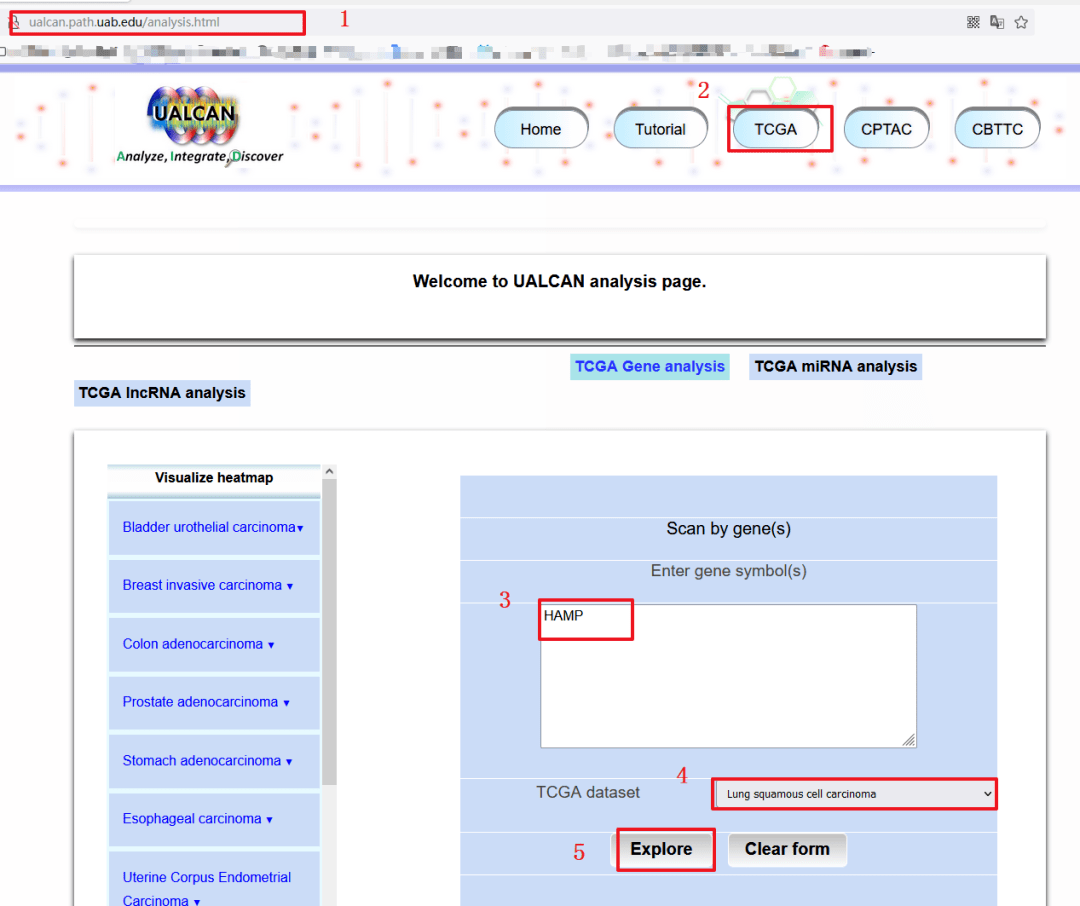Click the gene symbol text area
This screenshot has height=906, width=1080.
728,676
